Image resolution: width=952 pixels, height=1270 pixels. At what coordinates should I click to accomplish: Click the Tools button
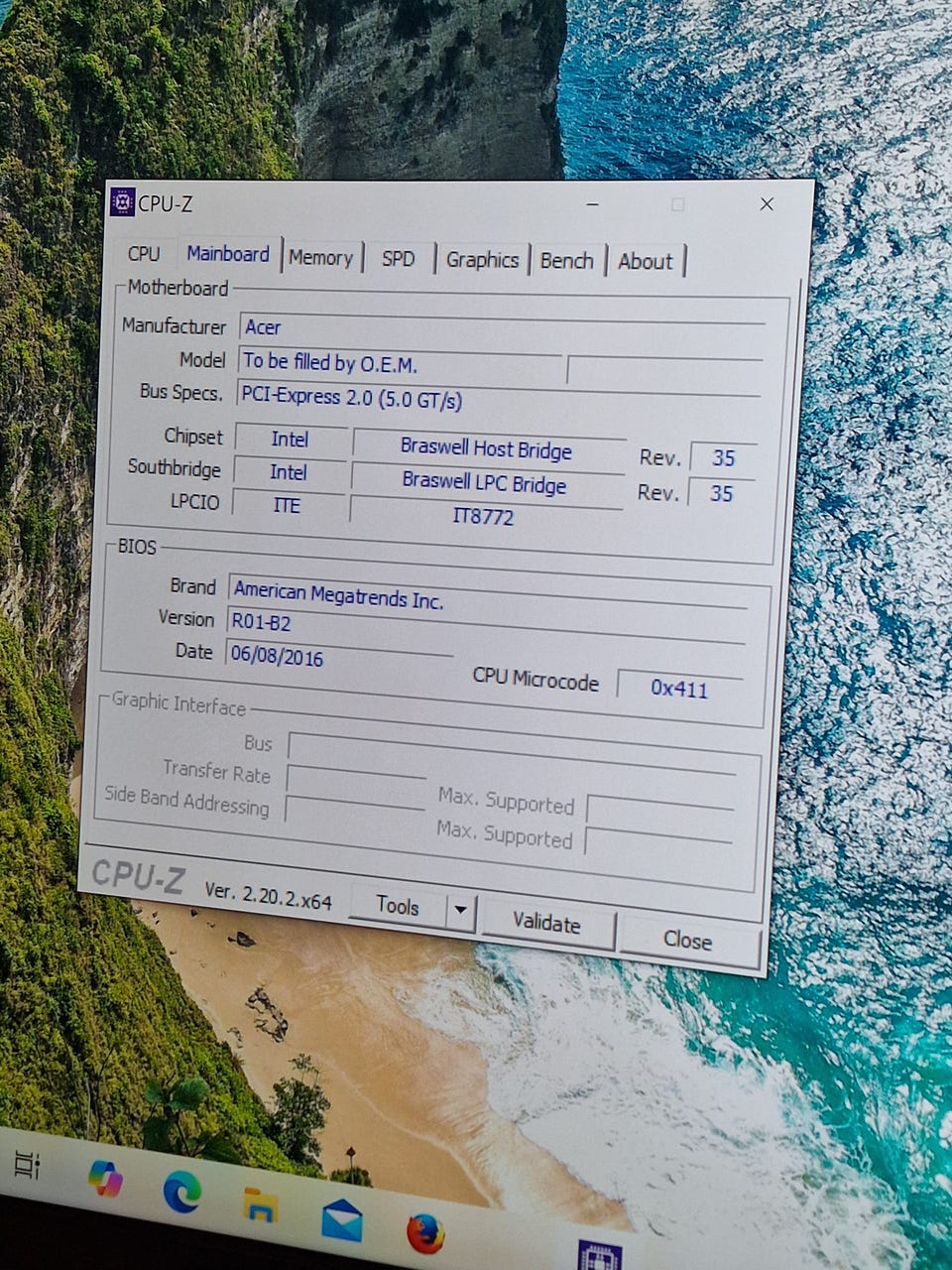tap(398, 905)
